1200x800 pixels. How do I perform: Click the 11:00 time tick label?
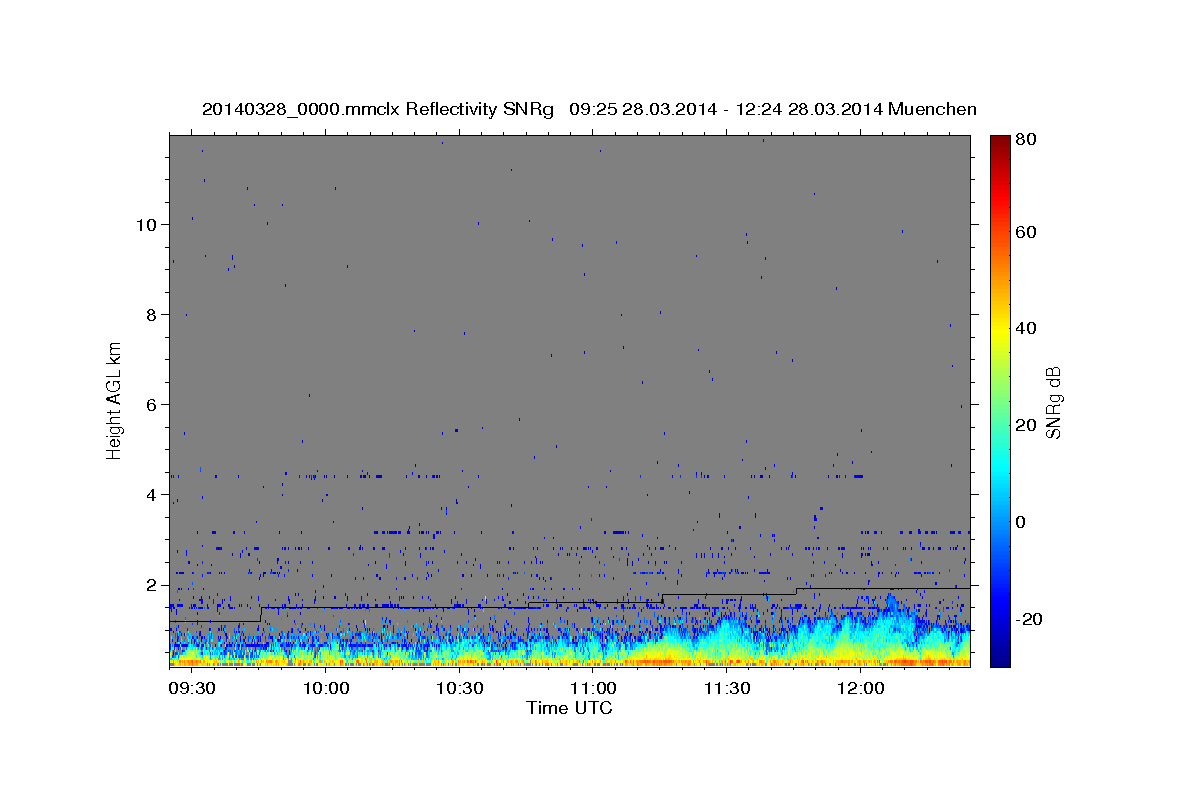coord(593,688)
